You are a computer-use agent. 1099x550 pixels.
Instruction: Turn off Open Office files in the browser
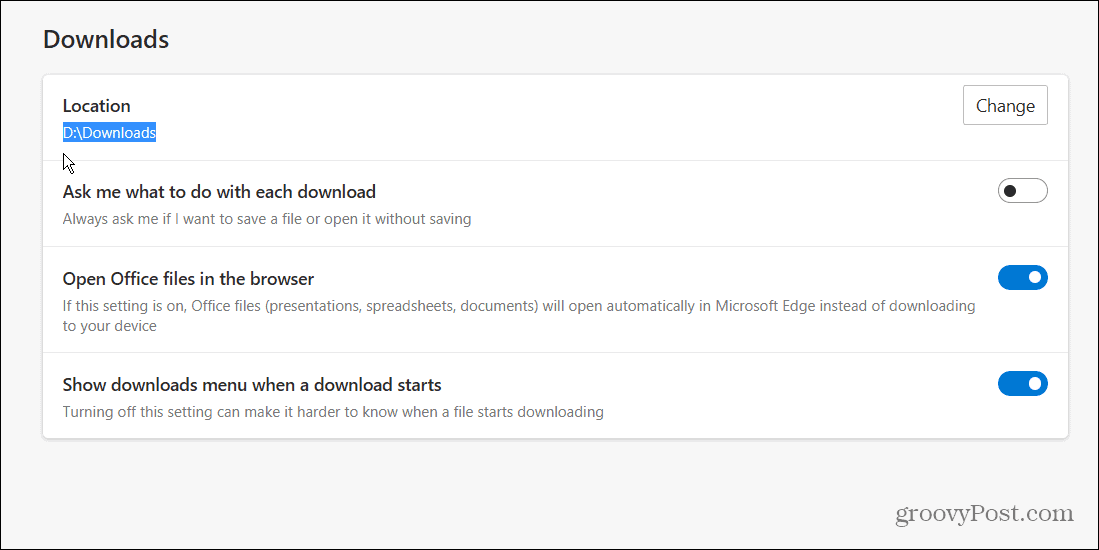[1022, 277]
